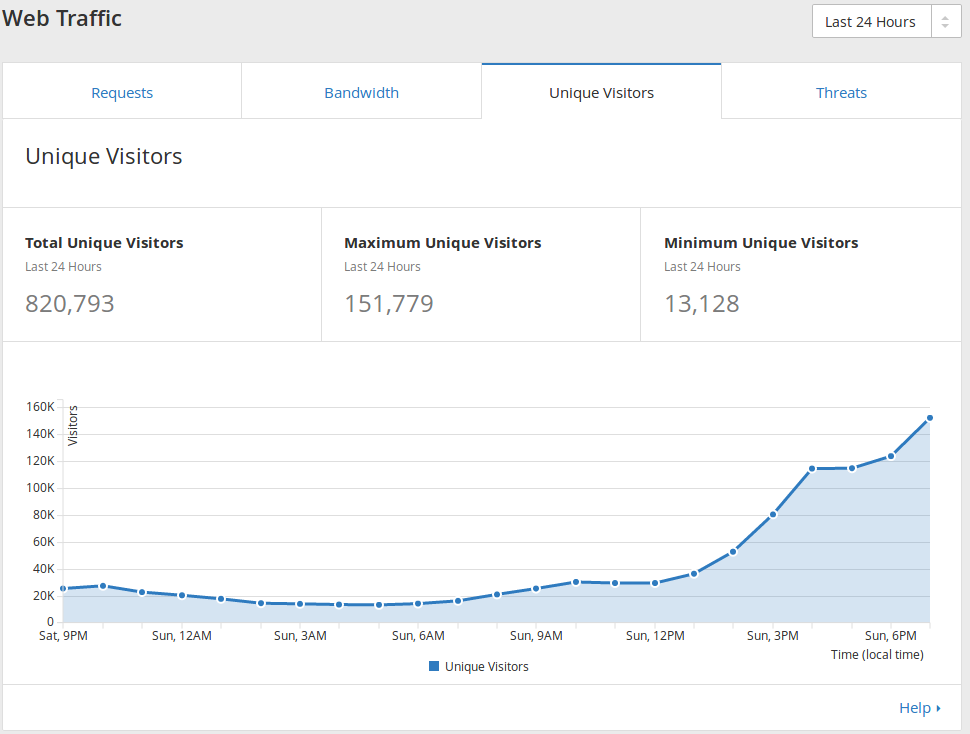970x734 pixels.
Task: Click the arrow icon beside Help
Action: [939, 709]
